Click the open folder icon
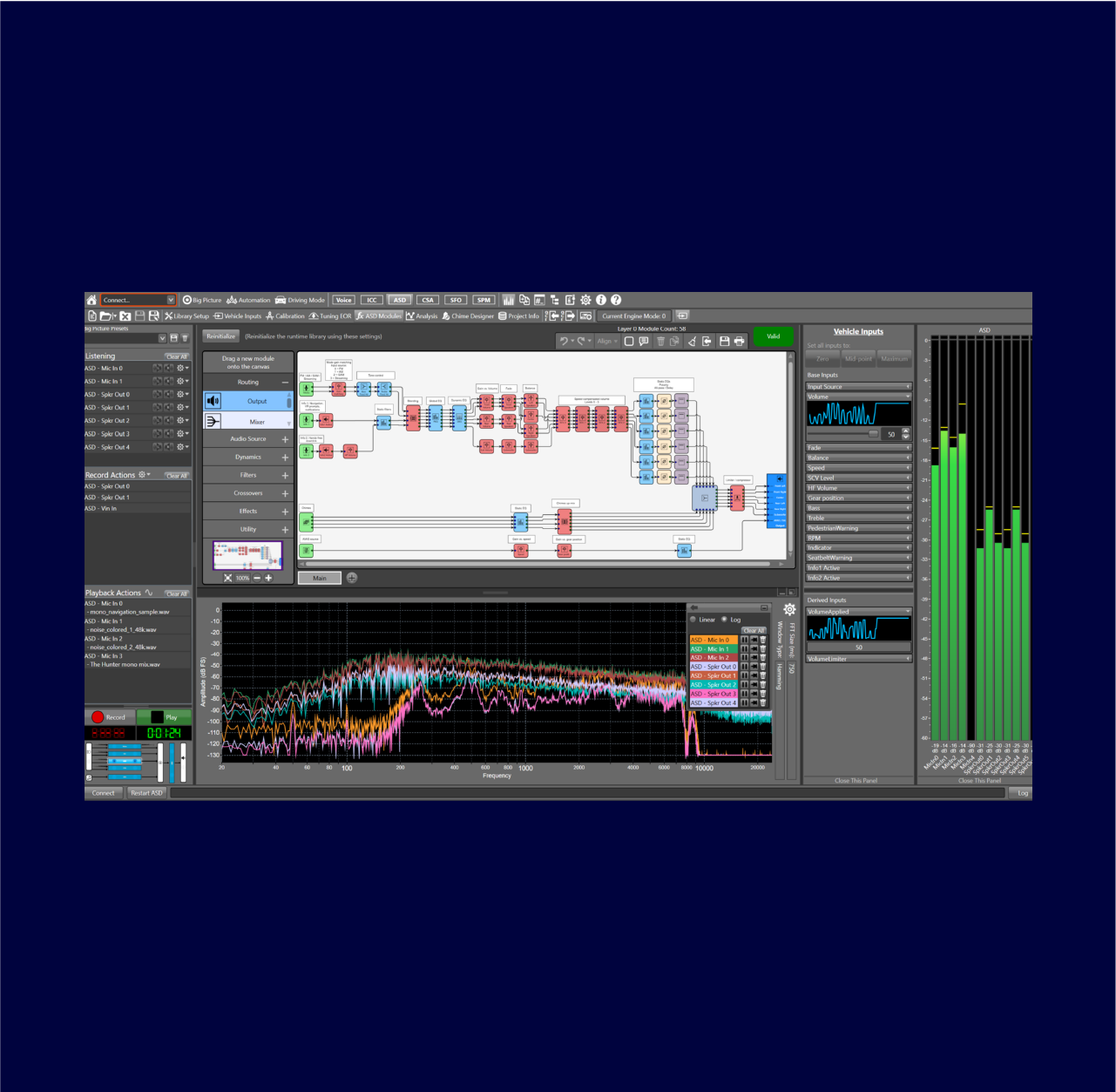This screenshot has width=1116, height=1092. tap(106, 315)
